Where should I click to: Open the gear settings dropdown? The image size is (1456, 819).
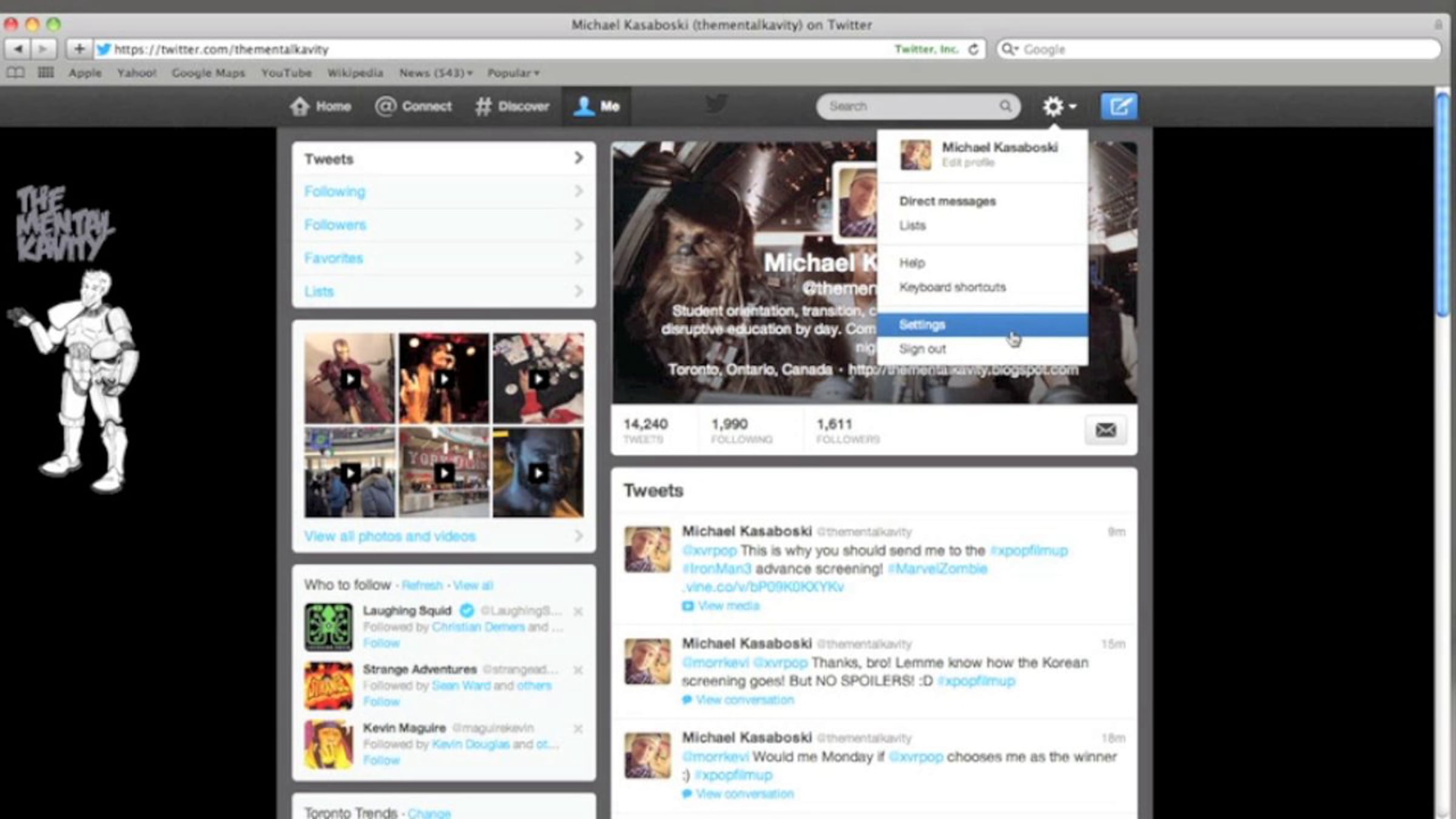1058,107
